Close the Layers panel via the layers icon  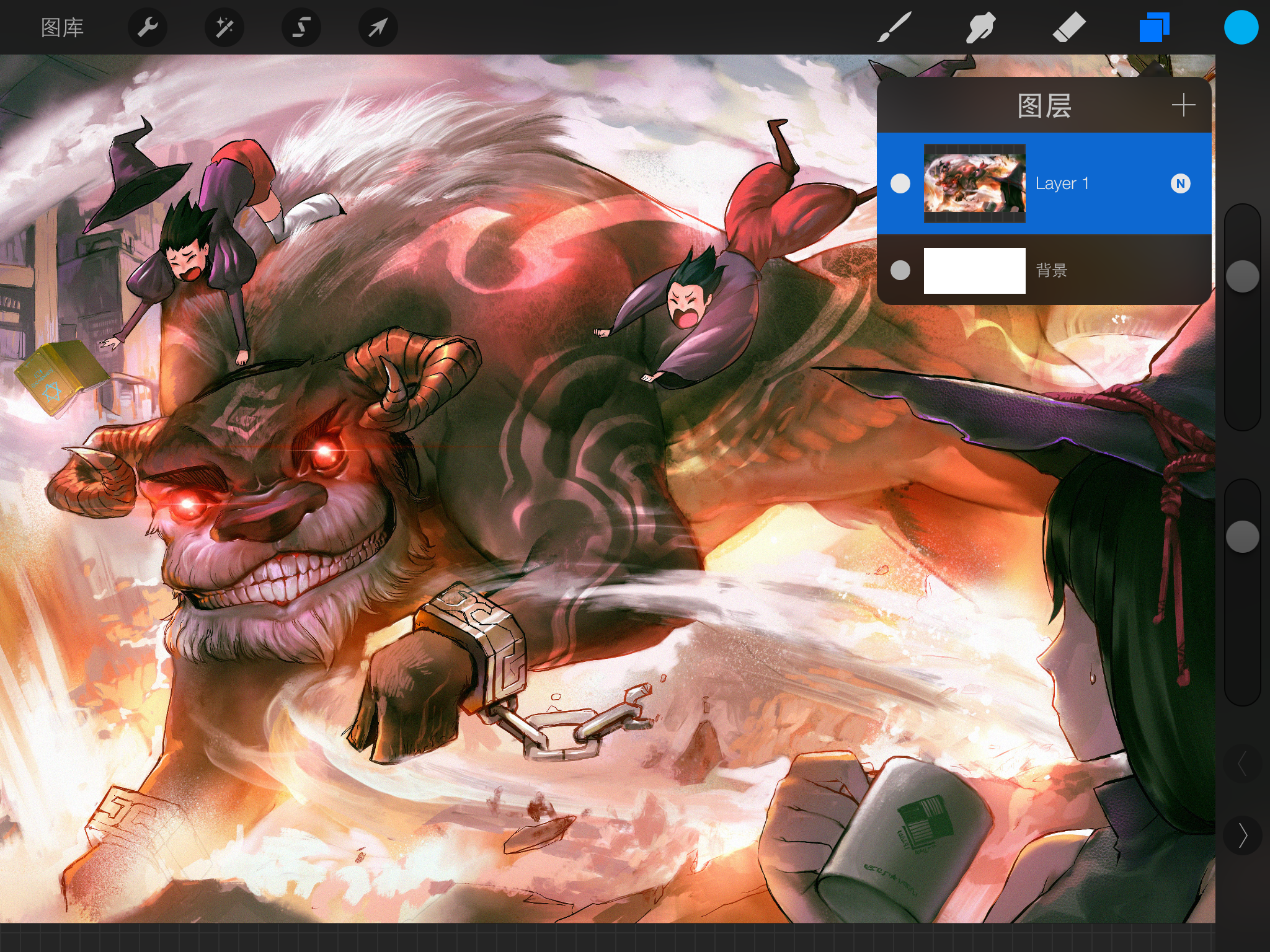tap(1154, 27)
